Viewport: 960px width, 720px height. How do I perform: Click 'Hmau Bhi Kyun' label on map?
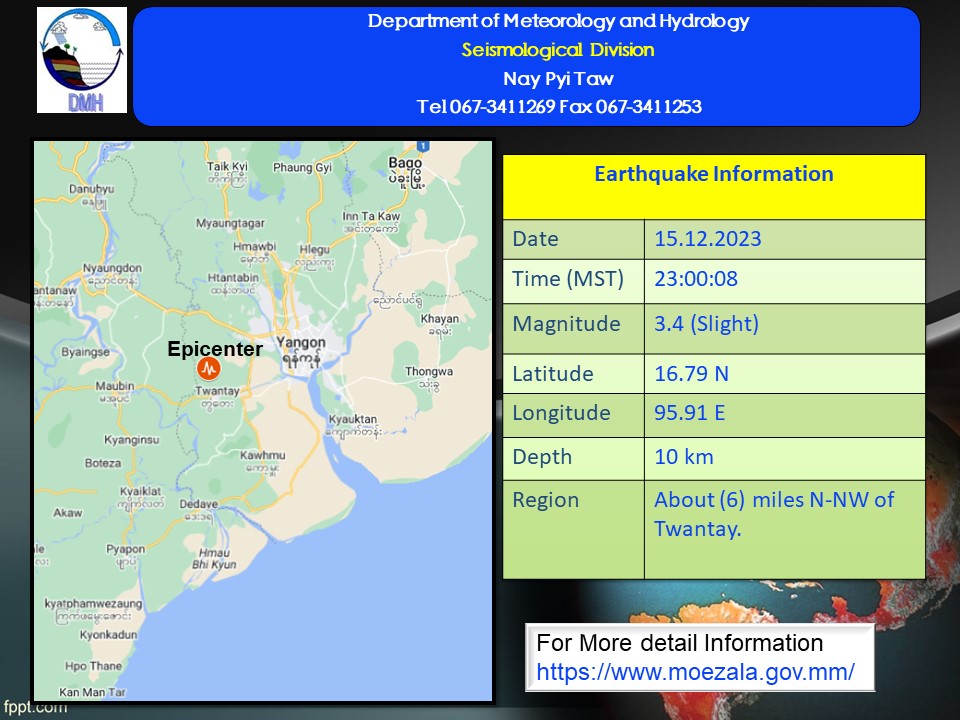pos(214,558)
